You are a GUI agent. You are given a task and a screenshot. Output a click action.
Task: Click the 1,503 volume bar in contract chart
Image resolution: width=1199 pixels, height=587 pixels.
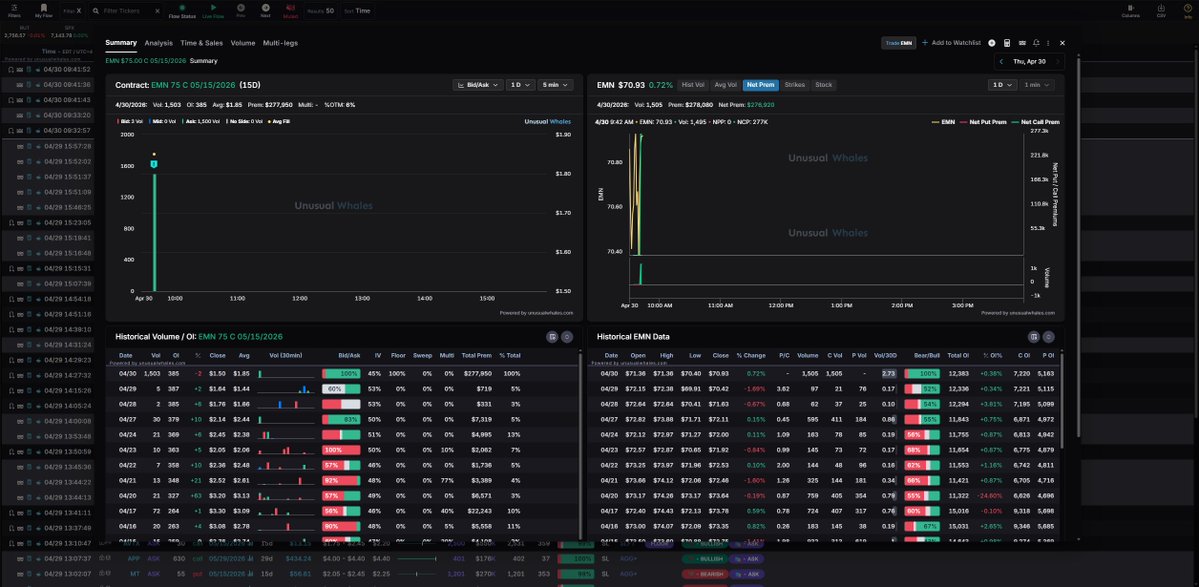[x=154, y=232]
